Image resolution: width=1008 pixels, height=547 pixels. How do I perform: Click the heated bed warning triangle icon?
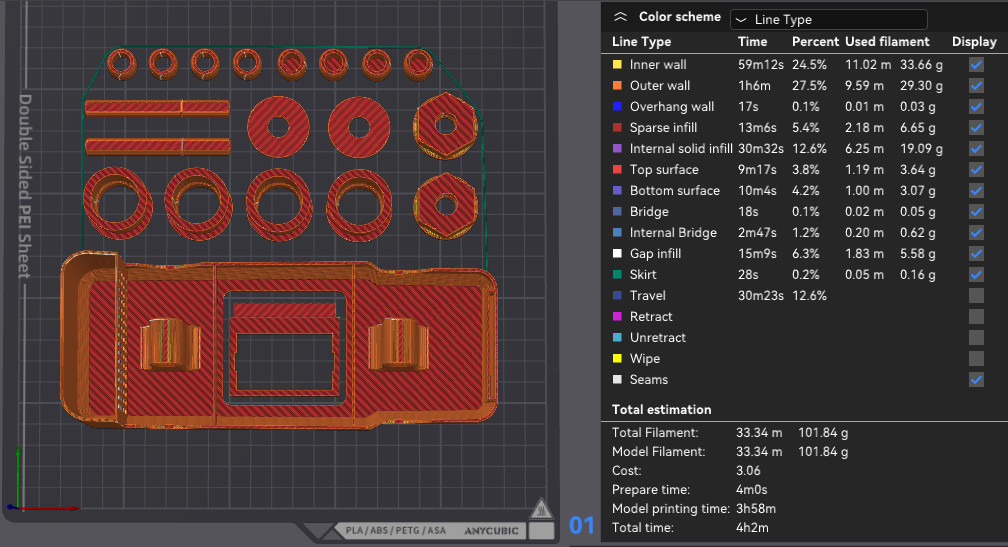click(x=540, y=508)
